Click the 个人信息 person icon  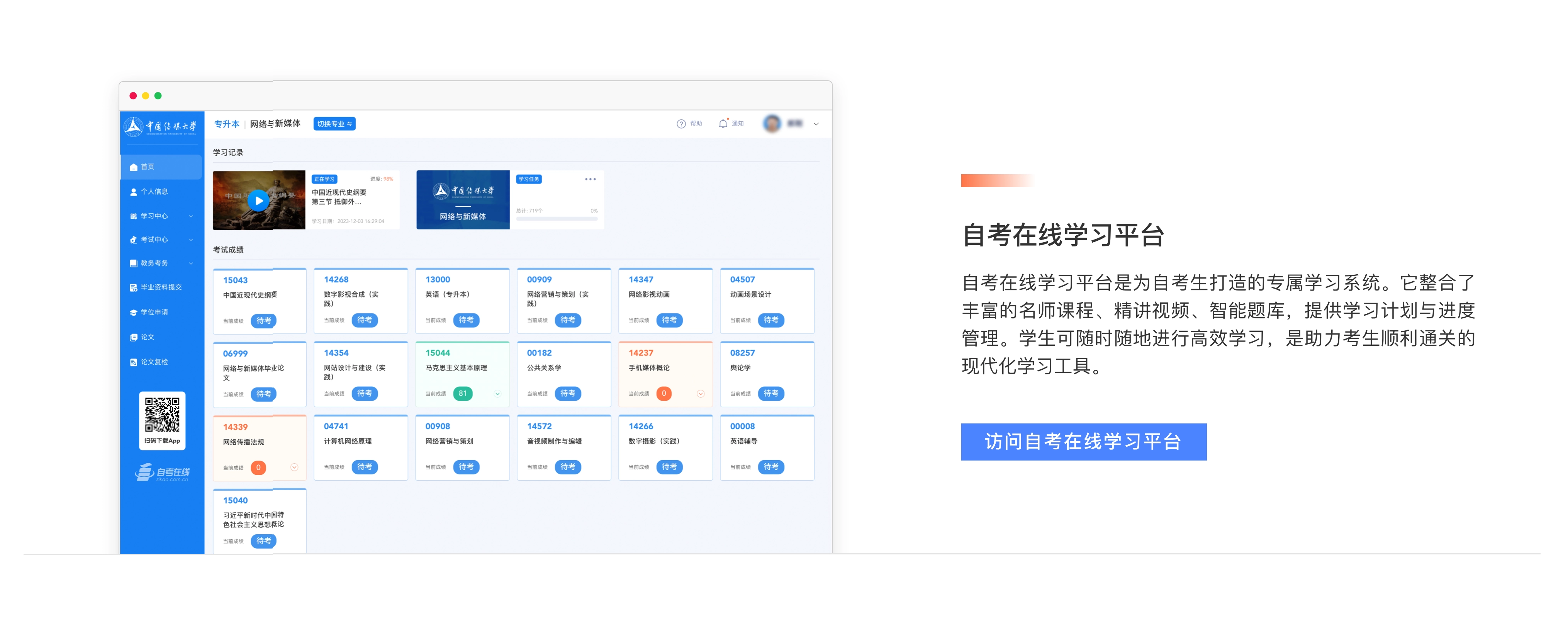click(x=133, y=192)
